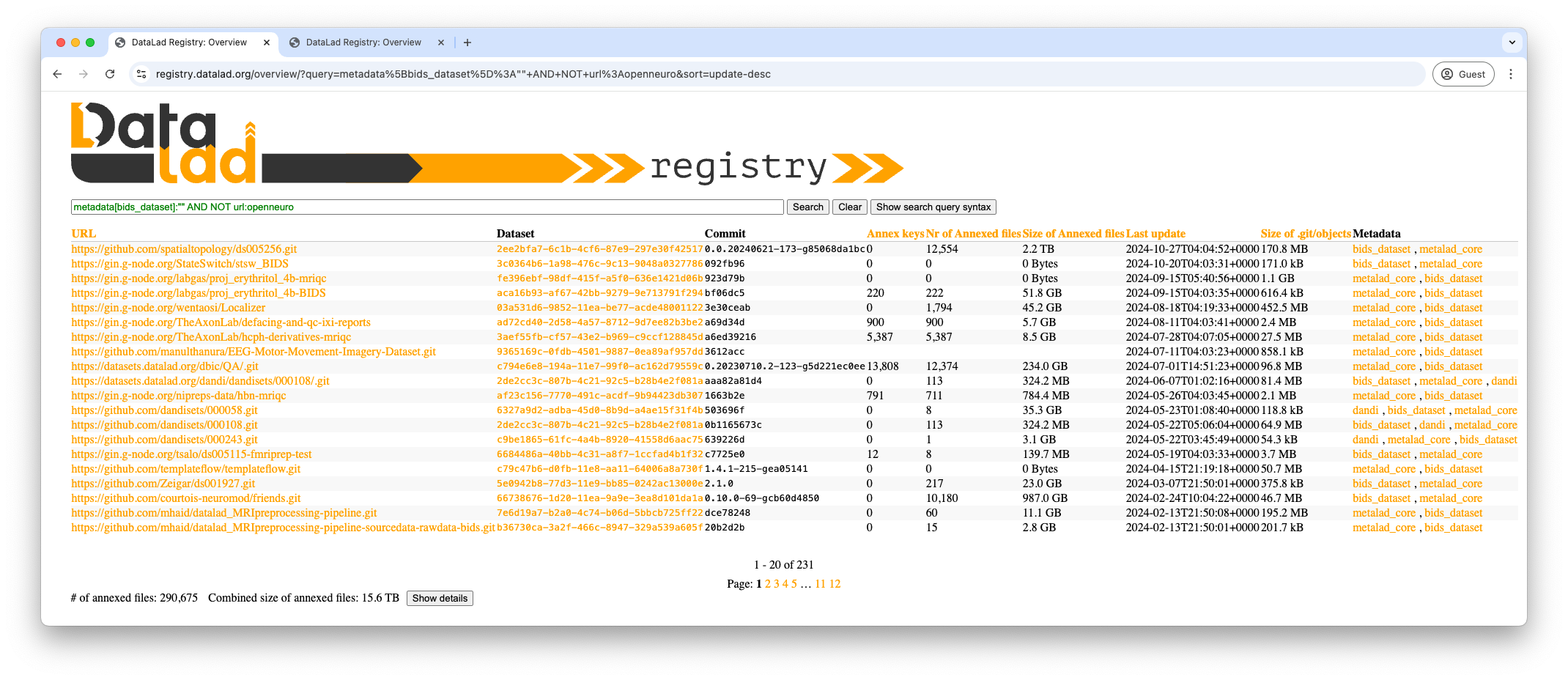Close the second DataLad Registry tab
This screenshot has height=680, width=1568.
[440, 42]
